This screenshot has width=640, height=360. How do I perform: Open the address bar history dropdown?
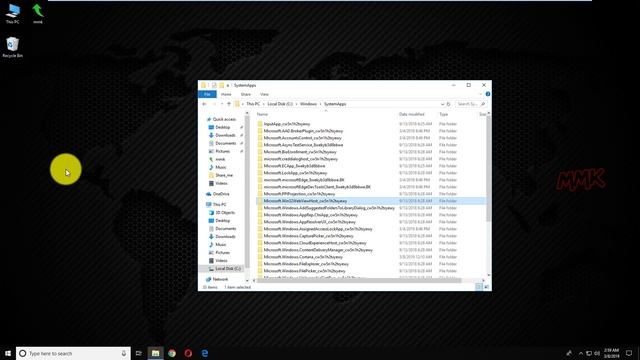tap(442, 104)
